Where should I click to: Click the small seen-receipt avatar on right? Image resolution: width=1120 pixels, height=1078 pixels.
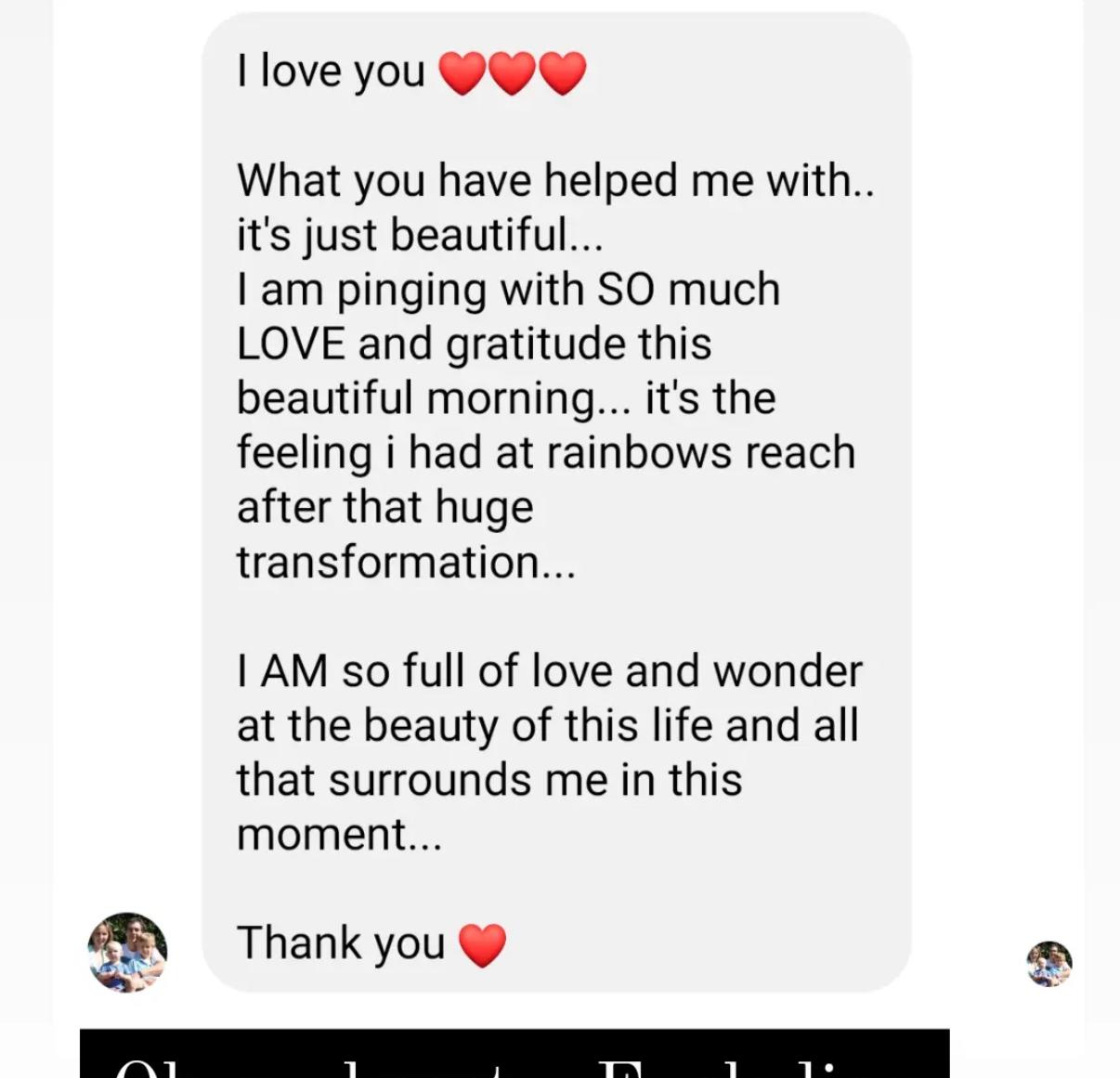(1049, 964)
